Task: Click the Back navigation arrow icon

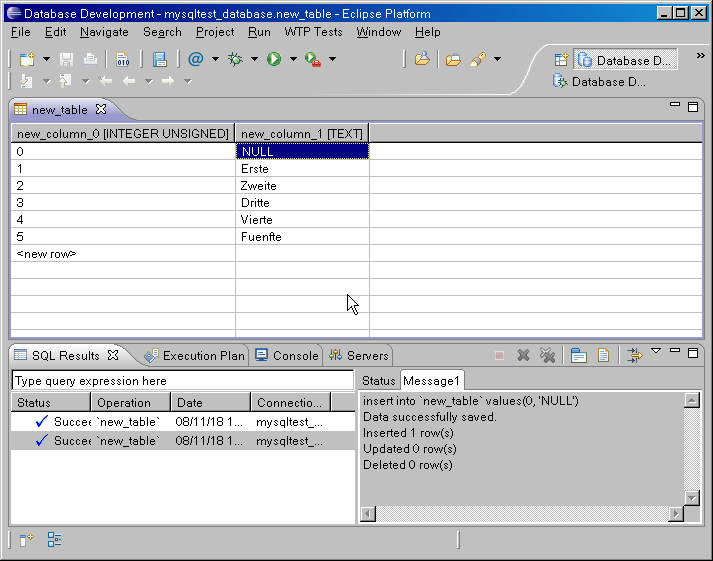Action: coord(129,81)
